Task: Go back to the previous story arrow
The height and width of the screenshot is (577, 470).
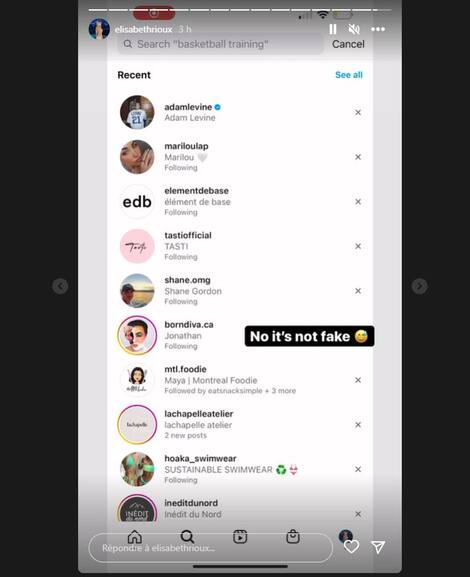Action: tap(60, 286)
